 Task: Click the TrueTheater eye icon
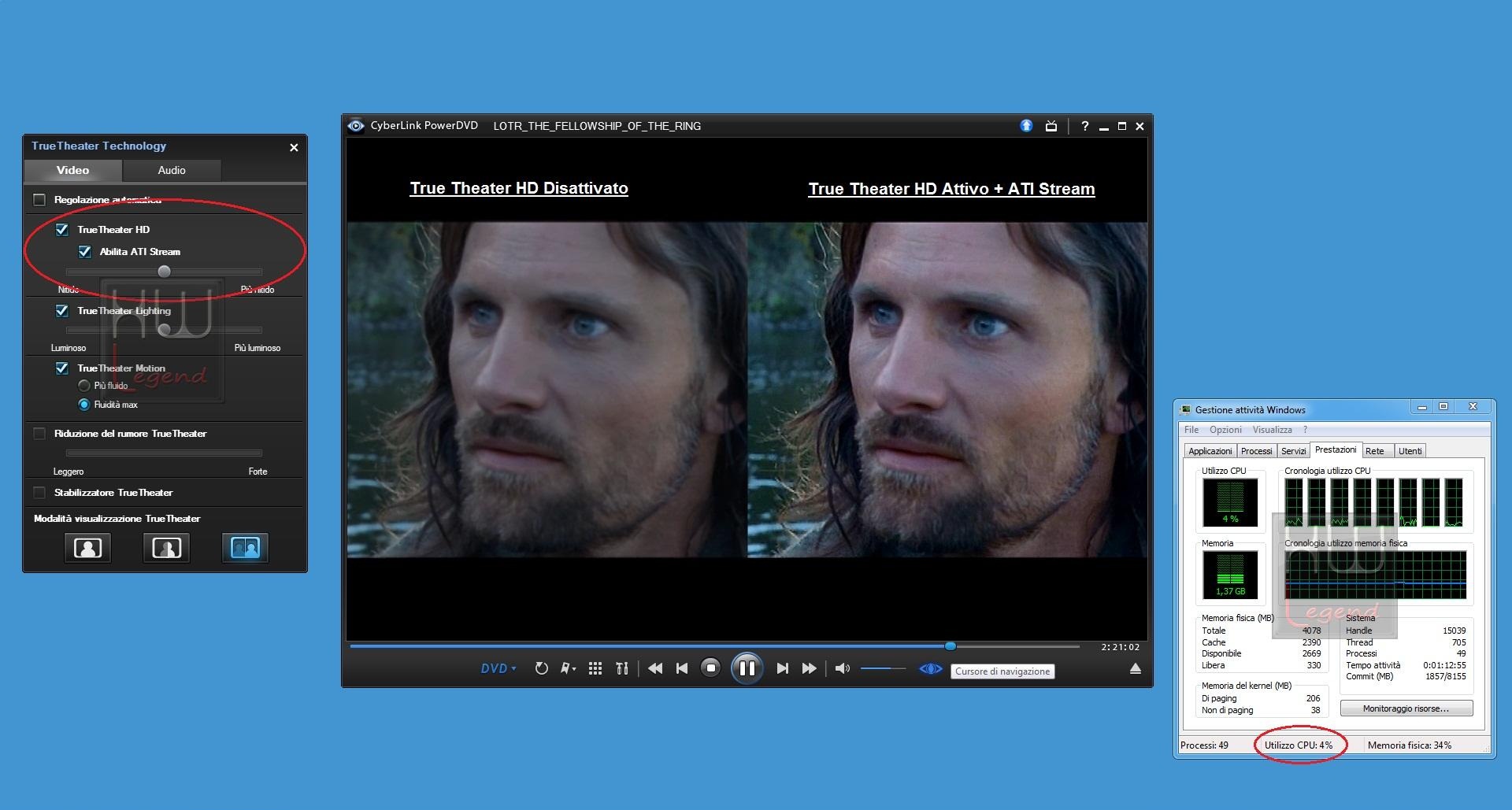930,668
